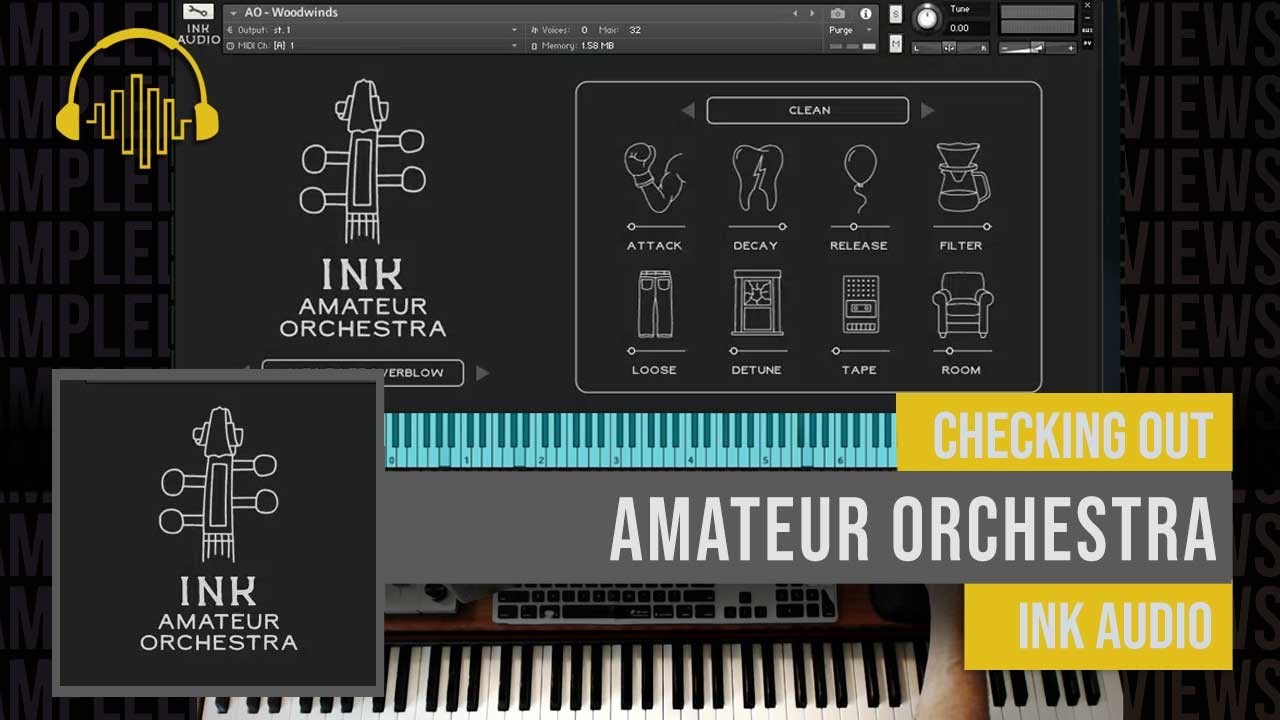
Task: Click the pan slider below the Tune value
Action: pos(950,47)
